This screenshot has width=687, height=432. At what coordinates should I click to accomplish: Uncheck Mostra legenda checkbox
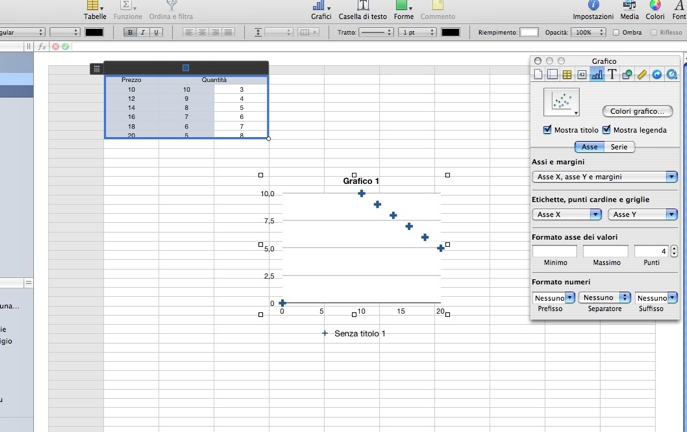pyautogui.click(x=606, y=130)
